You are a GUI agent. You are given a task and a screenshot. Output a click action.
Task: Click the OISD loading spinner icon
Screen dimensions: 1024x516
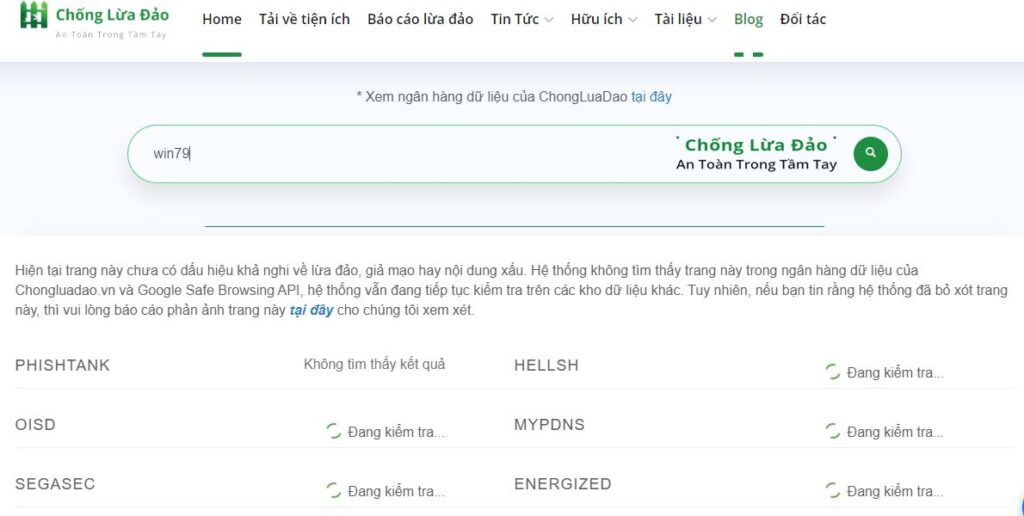click(x=334, y=431)
